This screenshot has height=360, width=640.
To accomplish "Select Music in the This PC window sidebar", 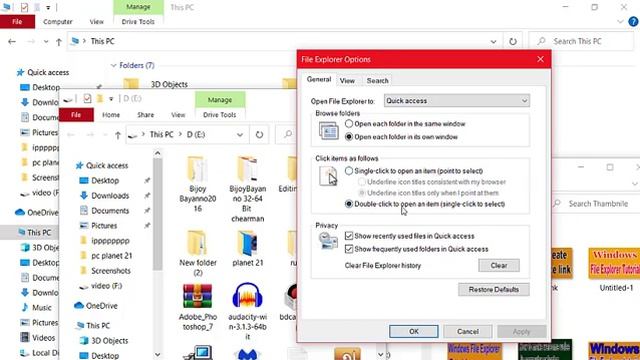I will pos(36,307).
